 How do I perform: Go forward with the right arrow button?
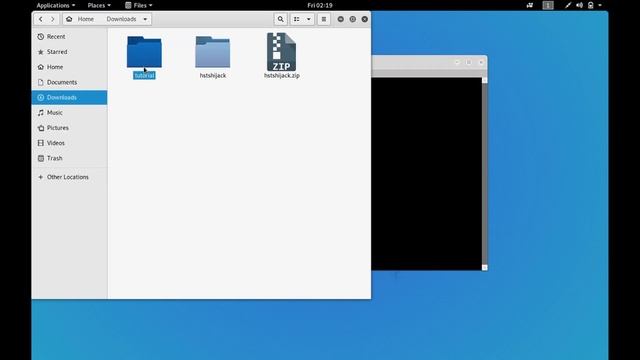[x=53, y=19]
